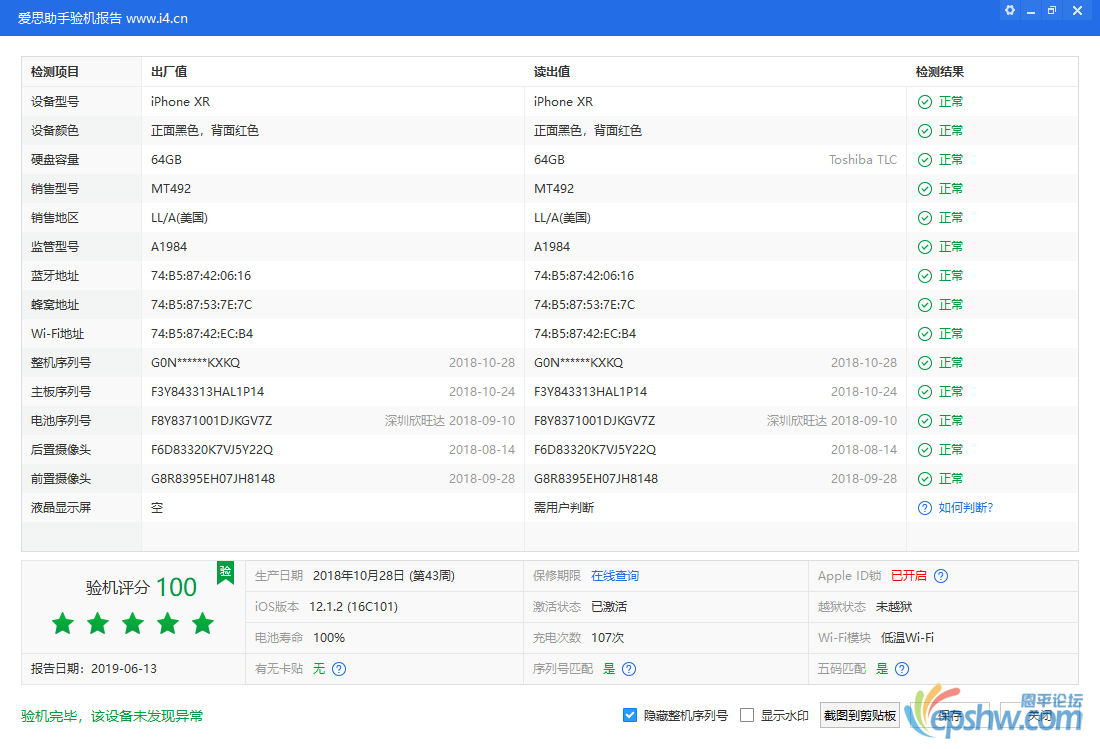Click the green check icon for 电池序列号
The image size is (1100, 749).
click(925, 421)
